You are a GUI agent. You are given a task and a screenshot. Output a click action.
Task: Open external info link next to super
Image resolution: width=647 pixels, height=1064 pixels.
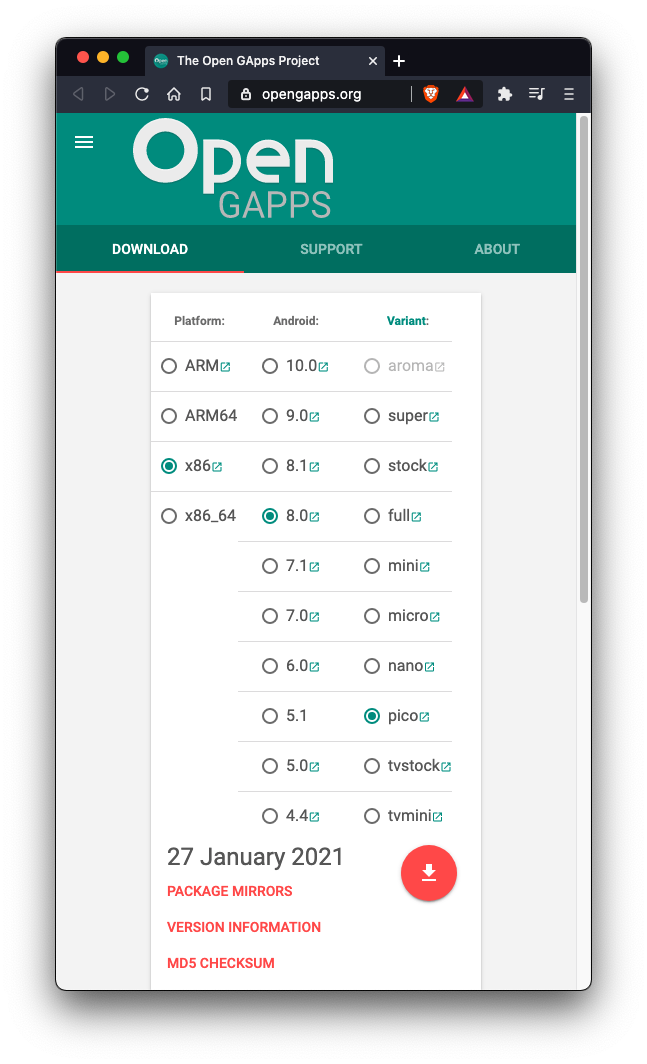(435, 417)
